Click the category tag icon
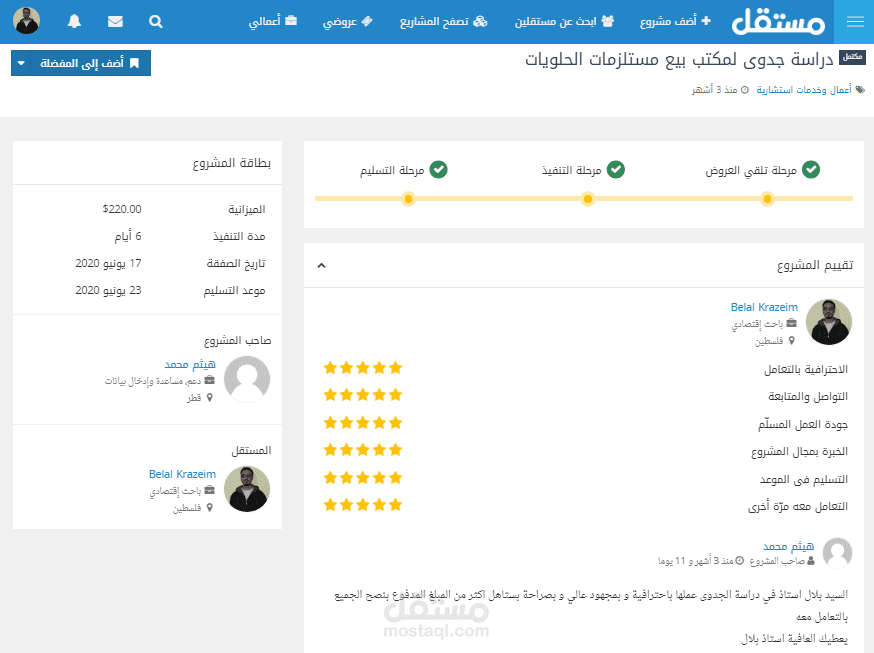This screenshot has width=874, height=653. coord(860,90)
